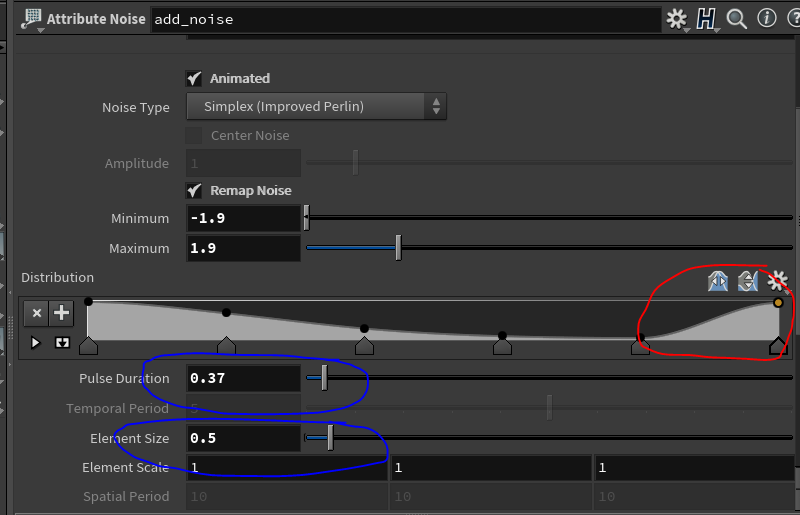Screen dimensions: 800x515
Task: Click the Element Size value field
Action: (x=243, y=438)
